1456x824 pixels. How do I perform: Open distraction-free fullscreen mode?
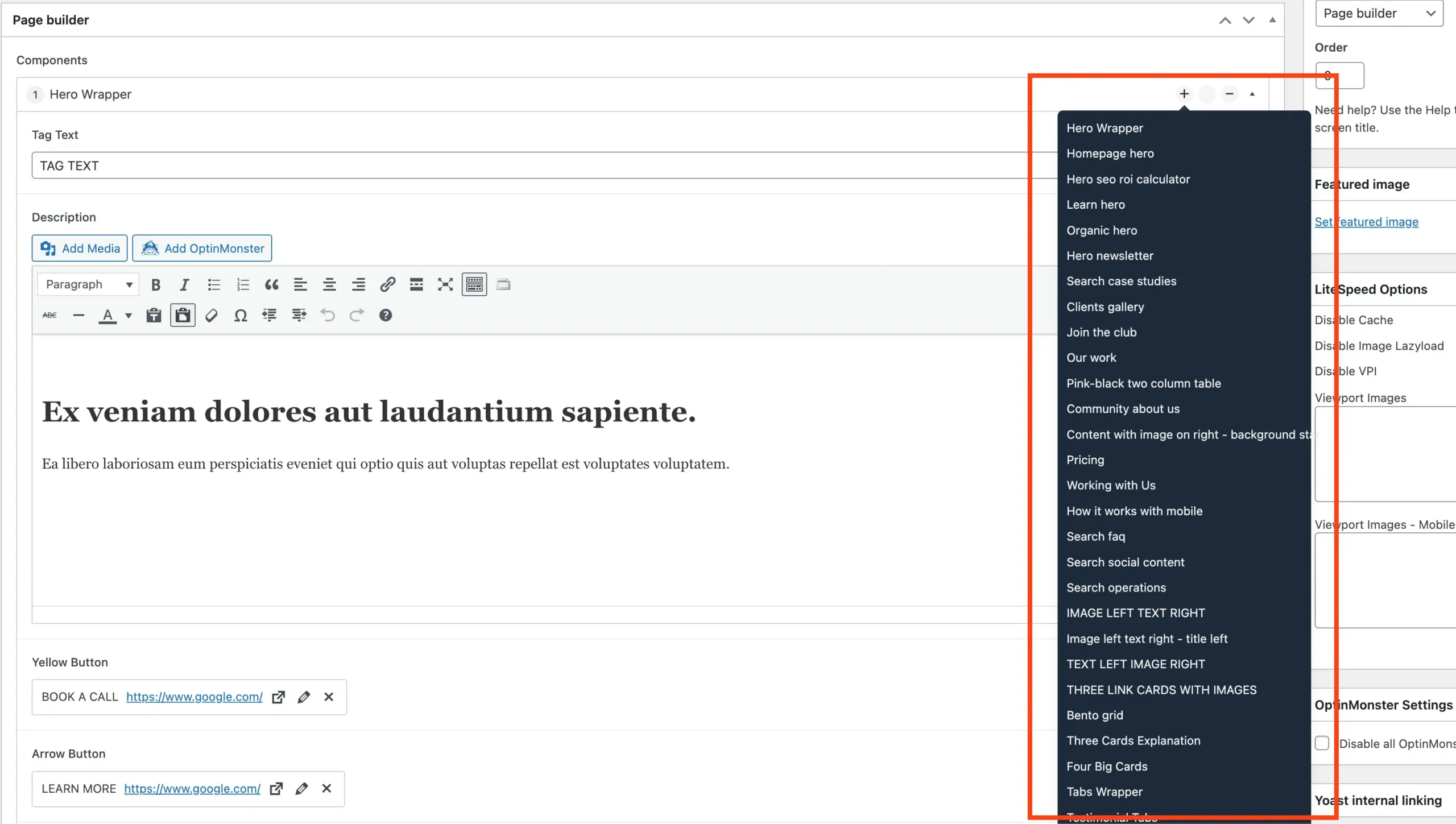(x=445, y=284)
